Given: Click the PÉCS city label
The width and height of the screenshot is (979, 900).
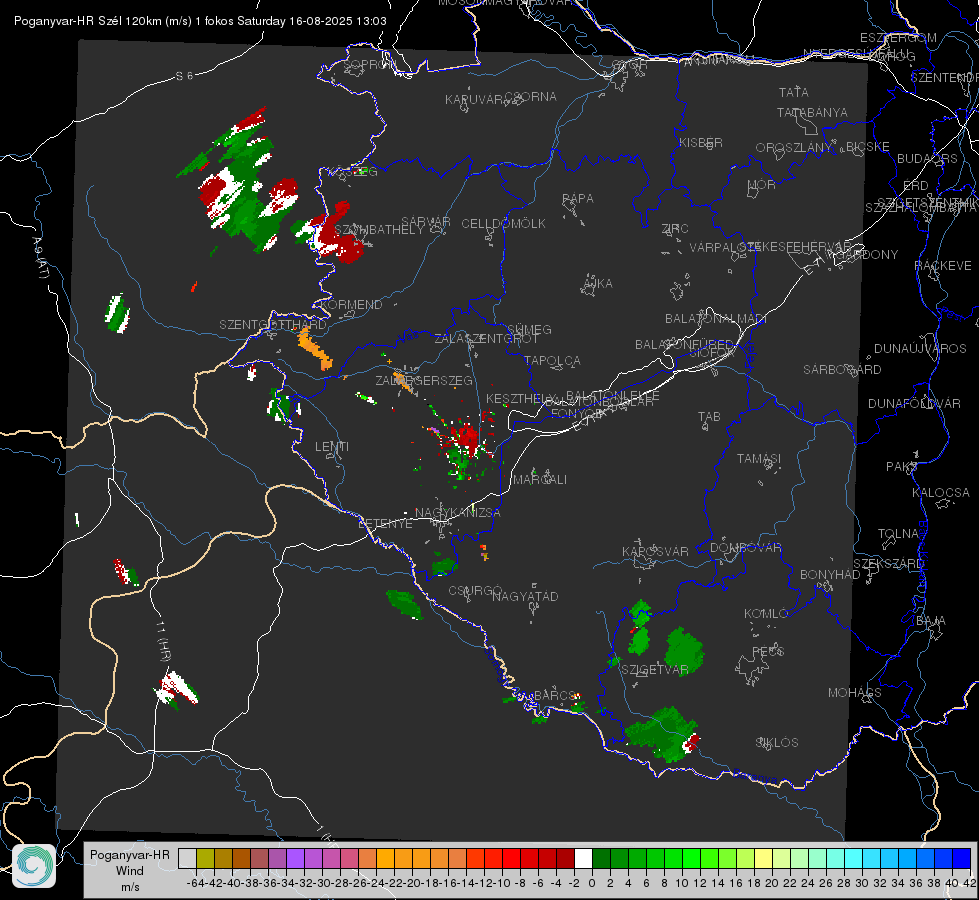Looking at the screenshot, I should point(768,651).
